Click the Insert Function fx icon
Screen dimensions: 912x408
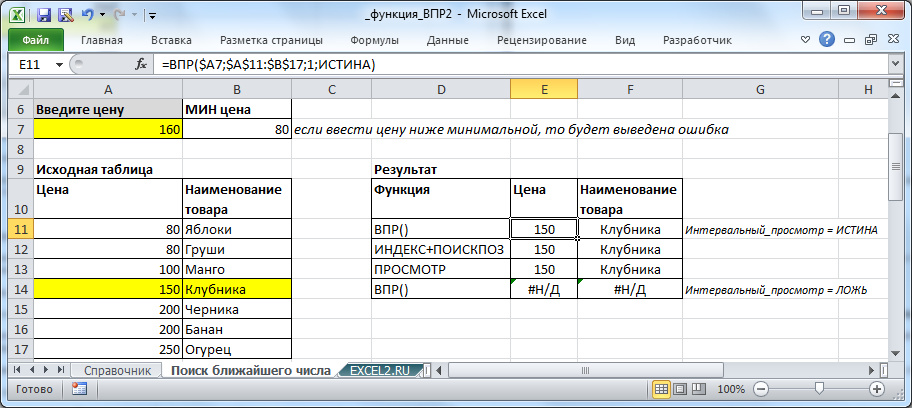coord(141,64)
